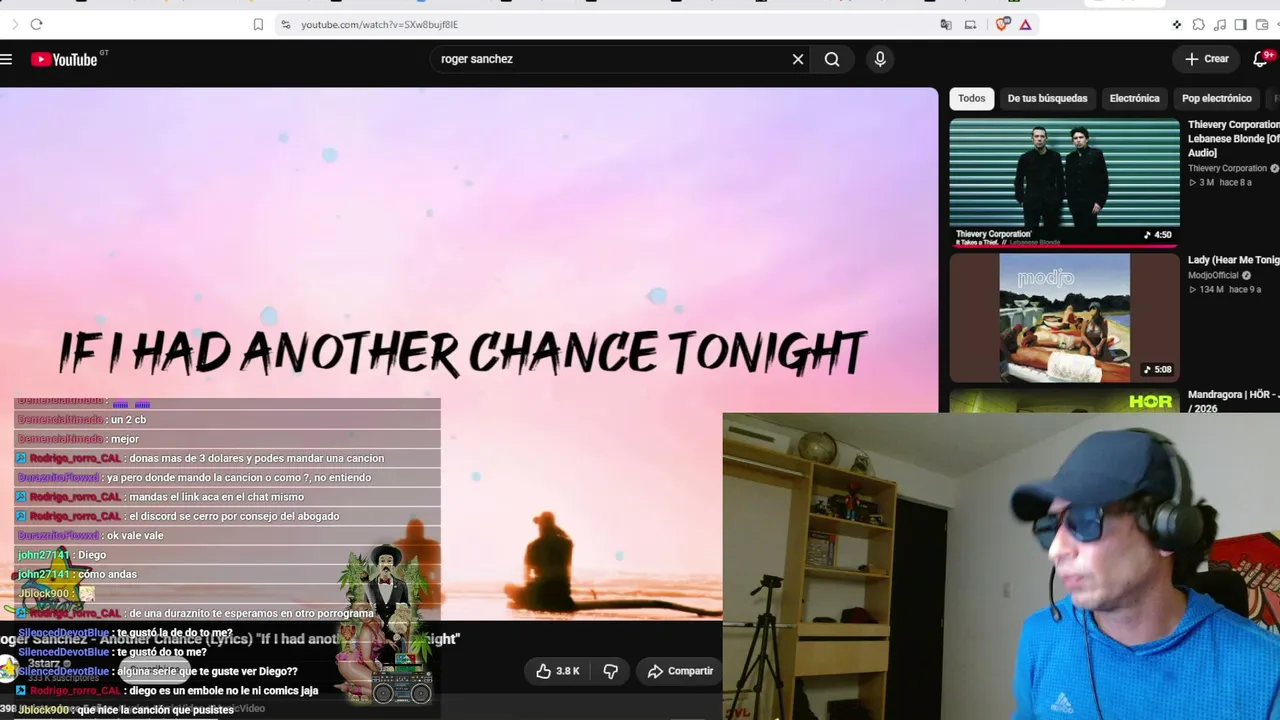Bookmark this page in the address bar
The width and height of the screenshot is (1280, 720).
pyautogui.click(x=258, y=24)
